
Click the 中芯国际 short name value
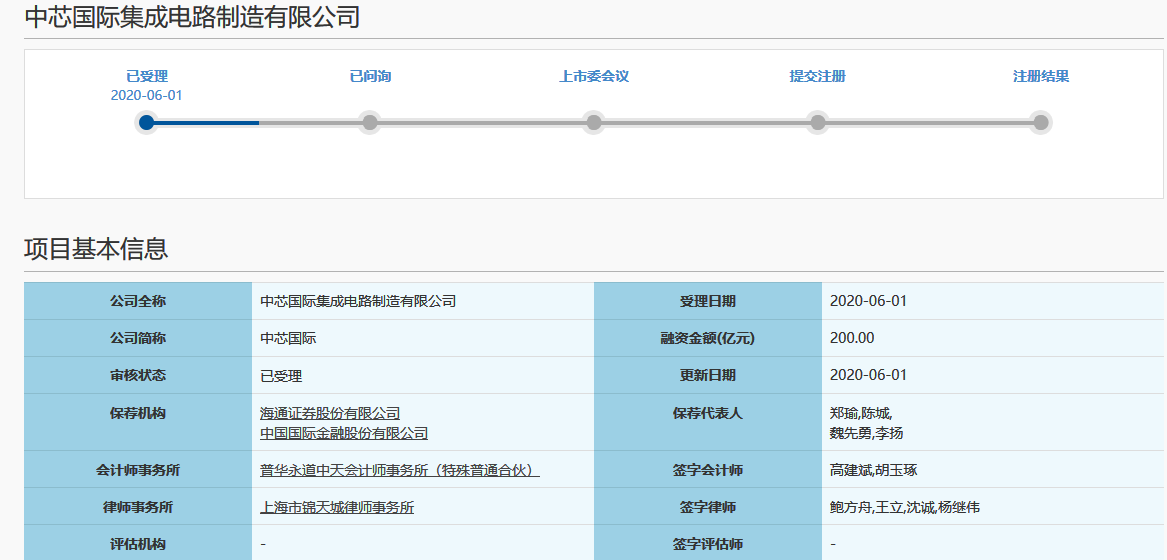[x=288, y=339]
